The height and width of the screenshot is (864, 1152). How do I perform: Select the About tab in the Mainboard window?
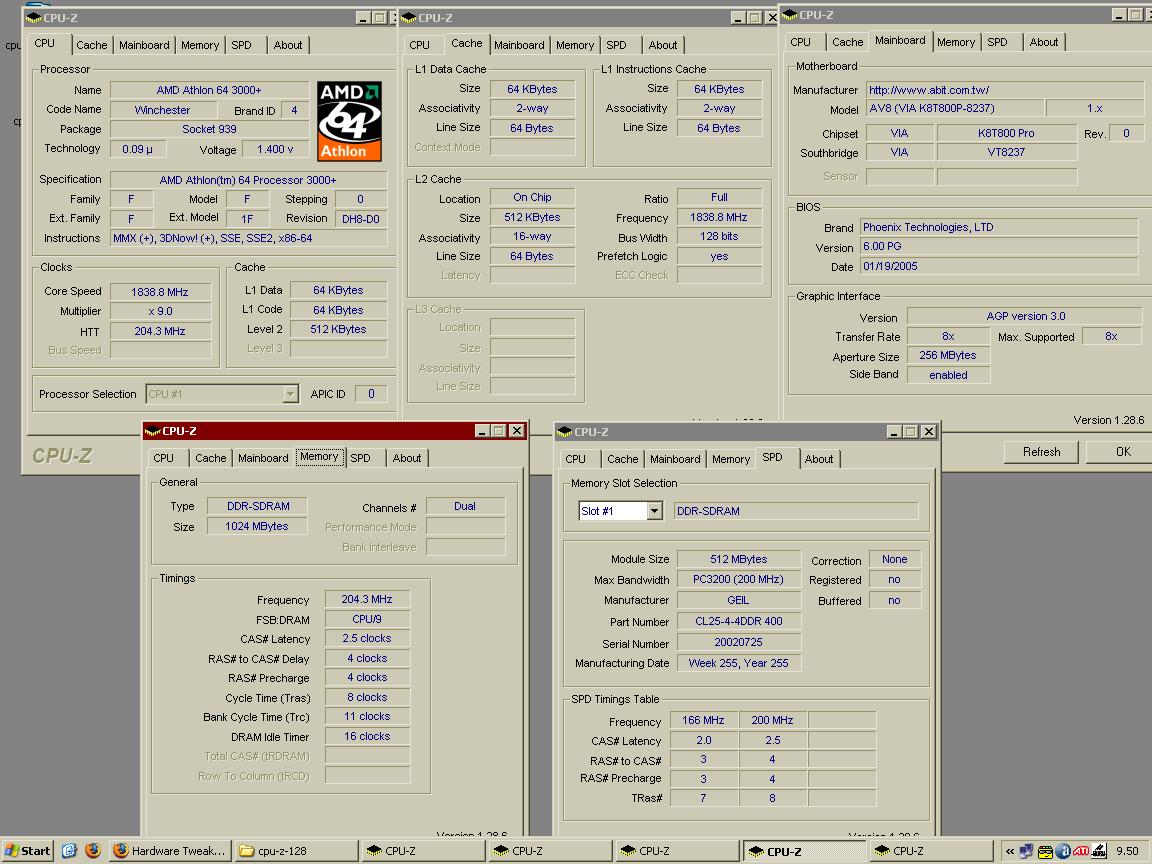(x=1044, y=42)
